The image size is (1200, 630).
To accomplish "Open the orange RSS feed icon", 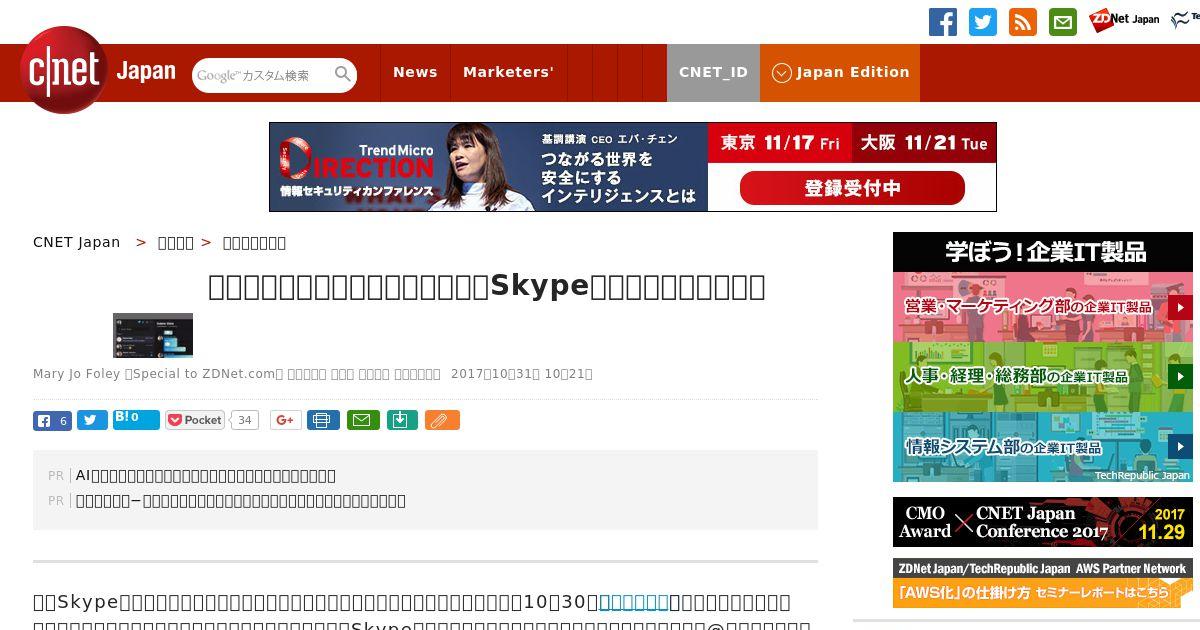I will coord(1023,22).
